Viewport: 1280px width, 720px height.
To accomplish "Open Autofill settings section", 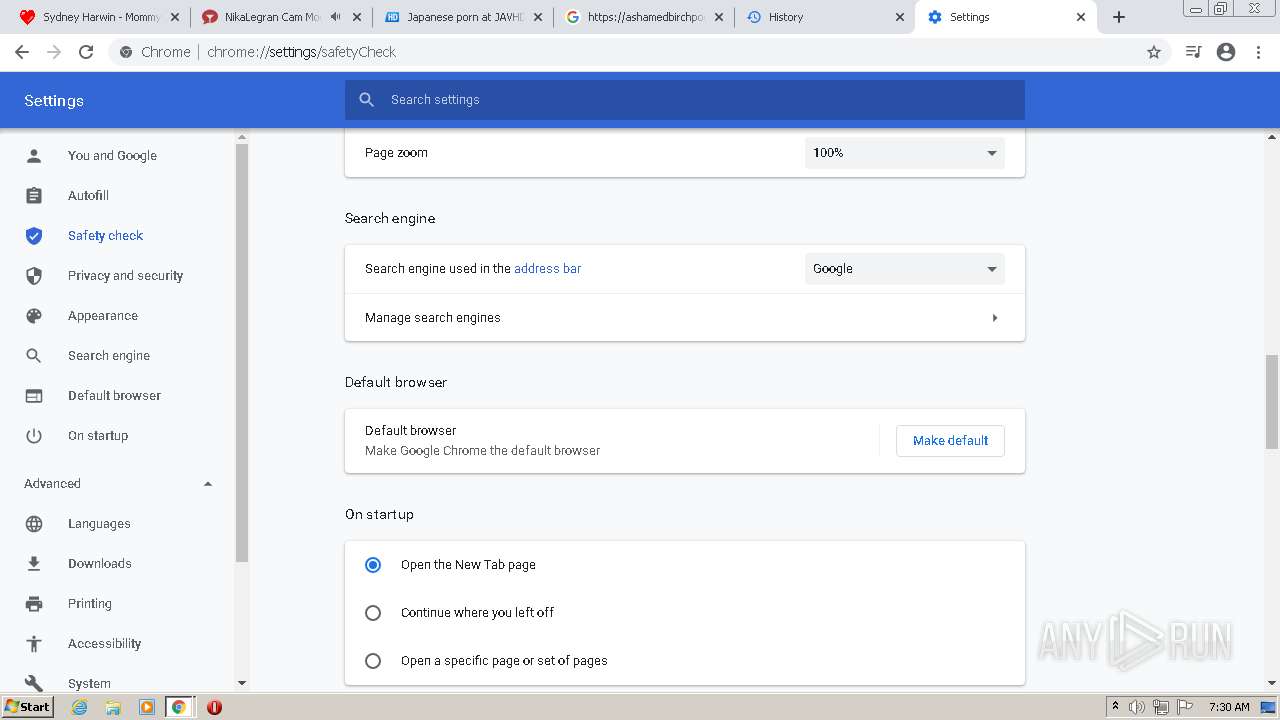I will tap(88, 196).
